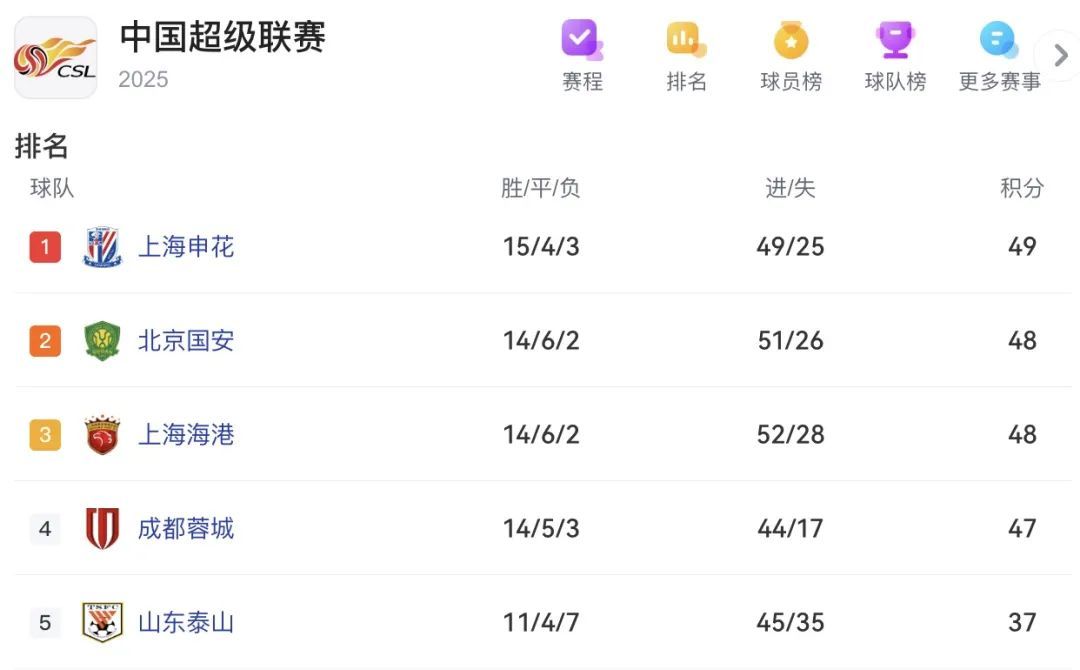Viewport: 1080px width, 670px height.
Task: Expand more options with right chevron arrow
Action: point(1059,56)
